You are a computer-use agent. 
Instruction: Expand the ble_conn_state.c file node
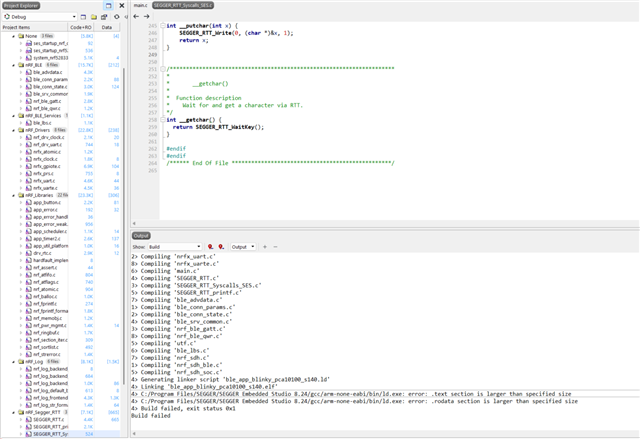click(x=21, y=86)
